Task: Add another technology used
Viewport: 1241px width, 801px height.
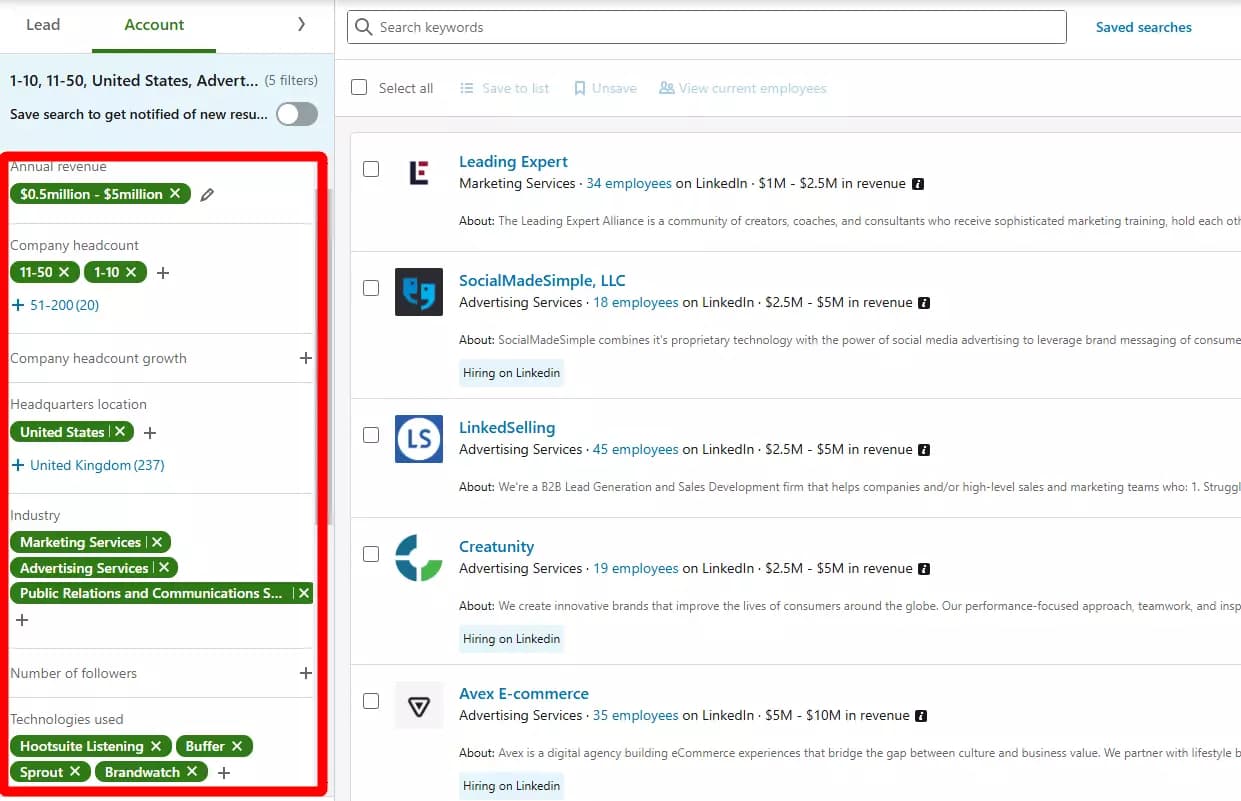Action: [224, 773]
